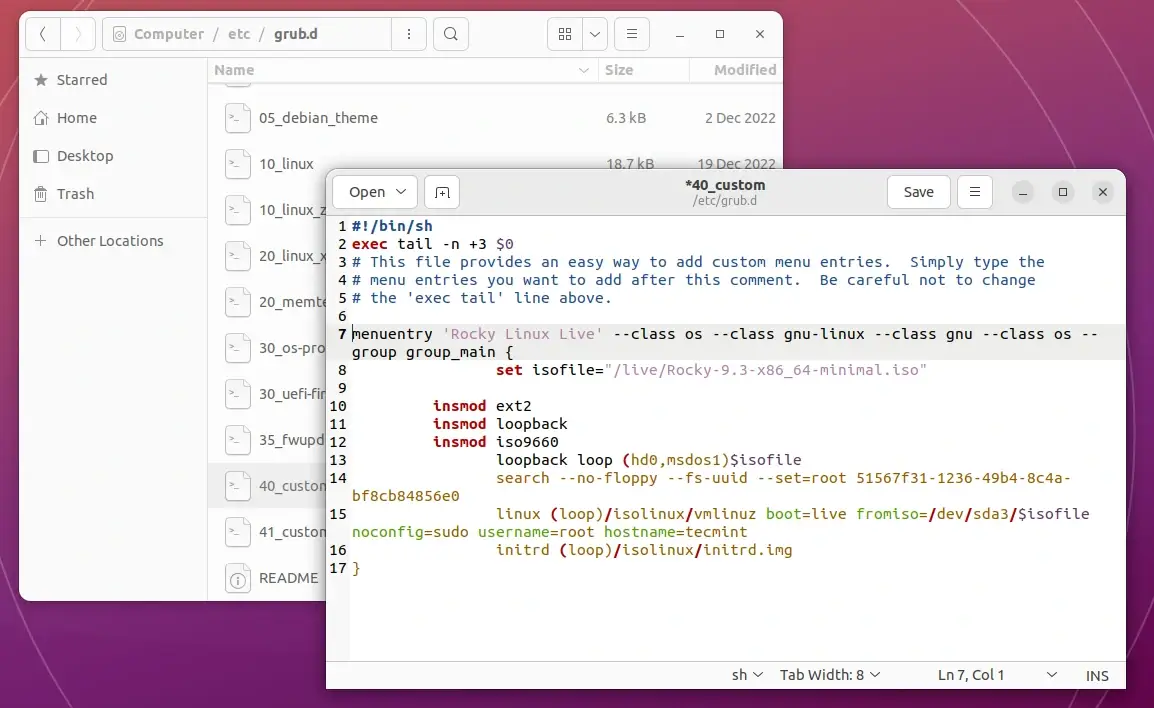Open view options dropdown arrow in Files
The width and height of the screenshot is (1154, 708).
pyautogui.click(x=595, y=34)
